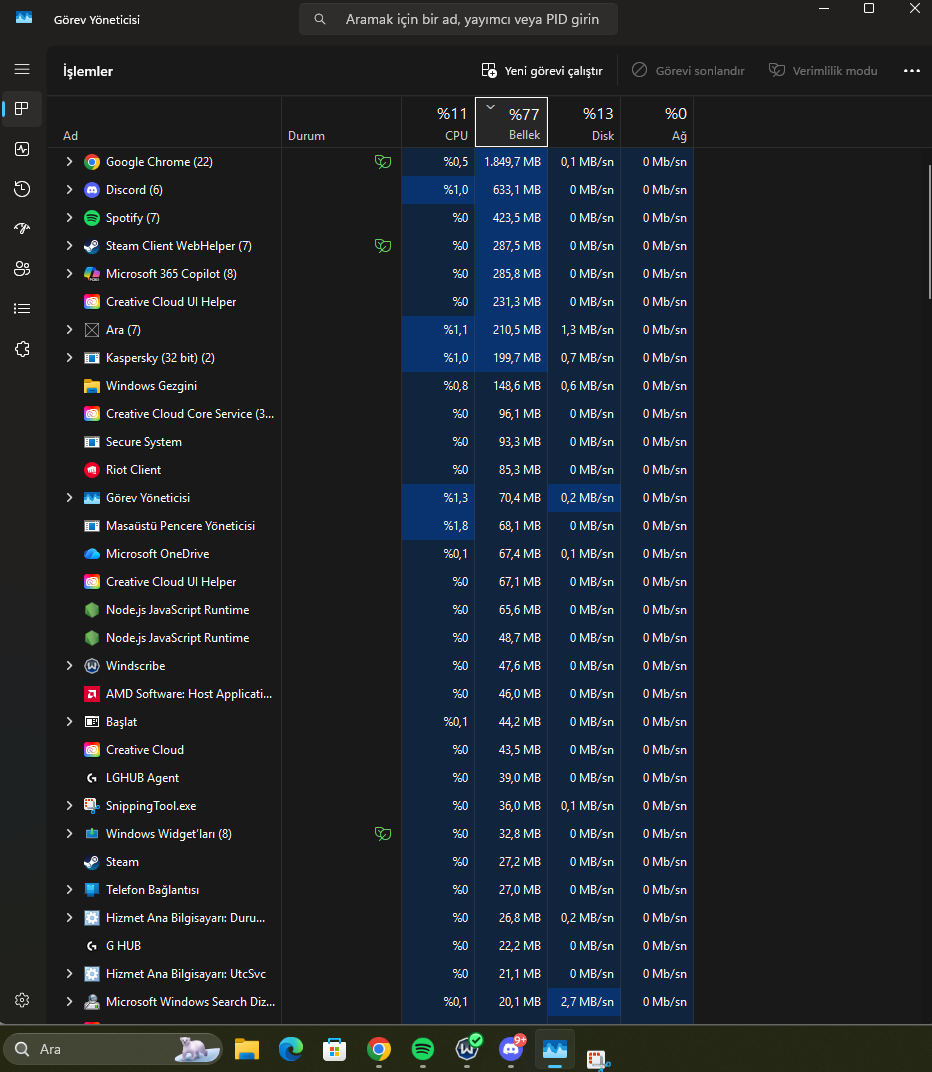Screen dimensions: 932x1072
Task: Sort by the Durum column header
Action: coord(341,122)
